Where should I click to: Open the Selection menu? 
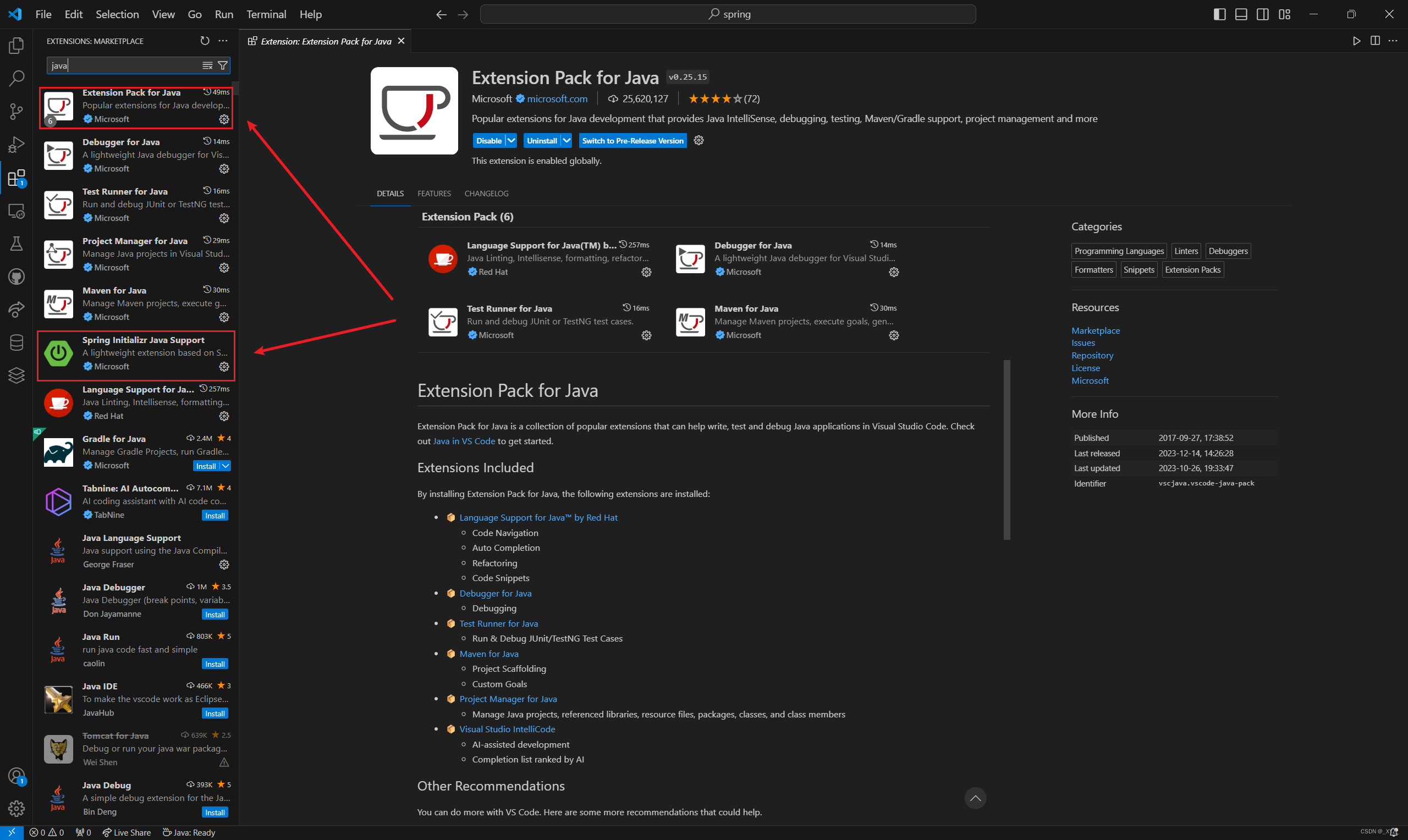(117, 14)
